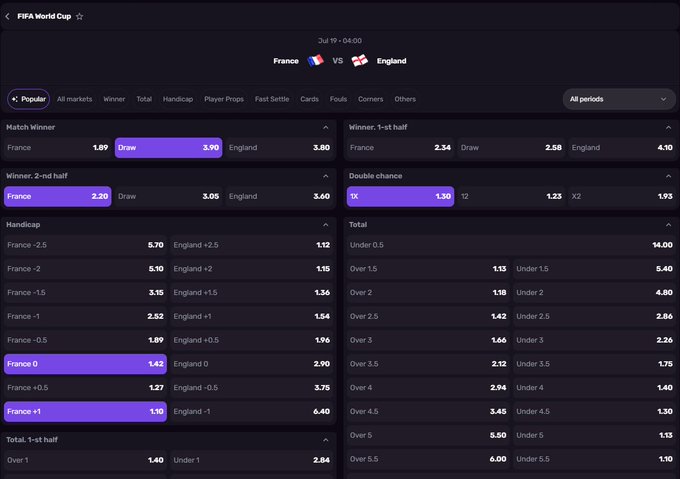Pick 2-nd half England at 3.60
680x479 pixels.
pyautogui.click(x=279, y=196)
